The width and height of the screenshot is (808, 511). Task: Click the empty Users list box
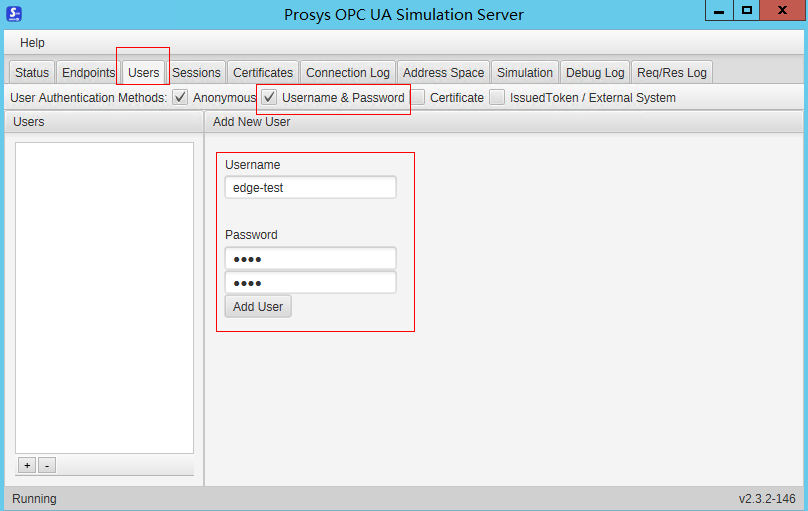[x=105, y=298]
